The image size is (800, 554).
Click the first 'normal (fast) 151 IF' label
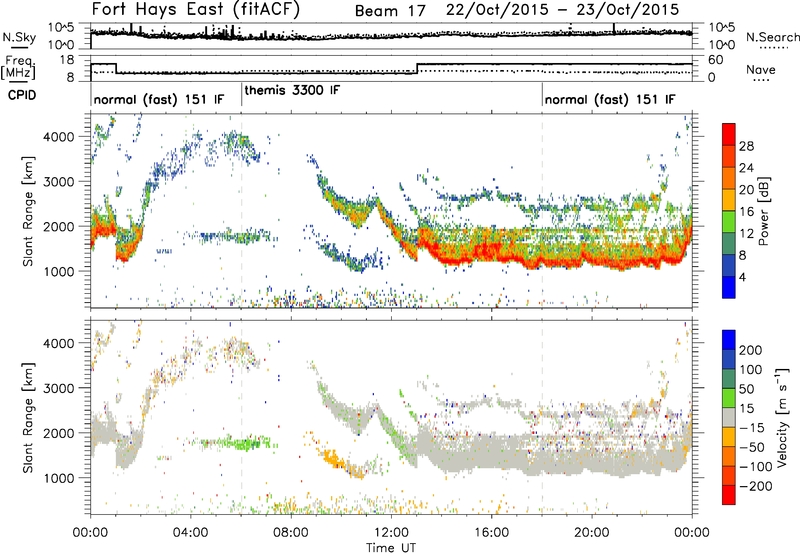tap(159, 100)
